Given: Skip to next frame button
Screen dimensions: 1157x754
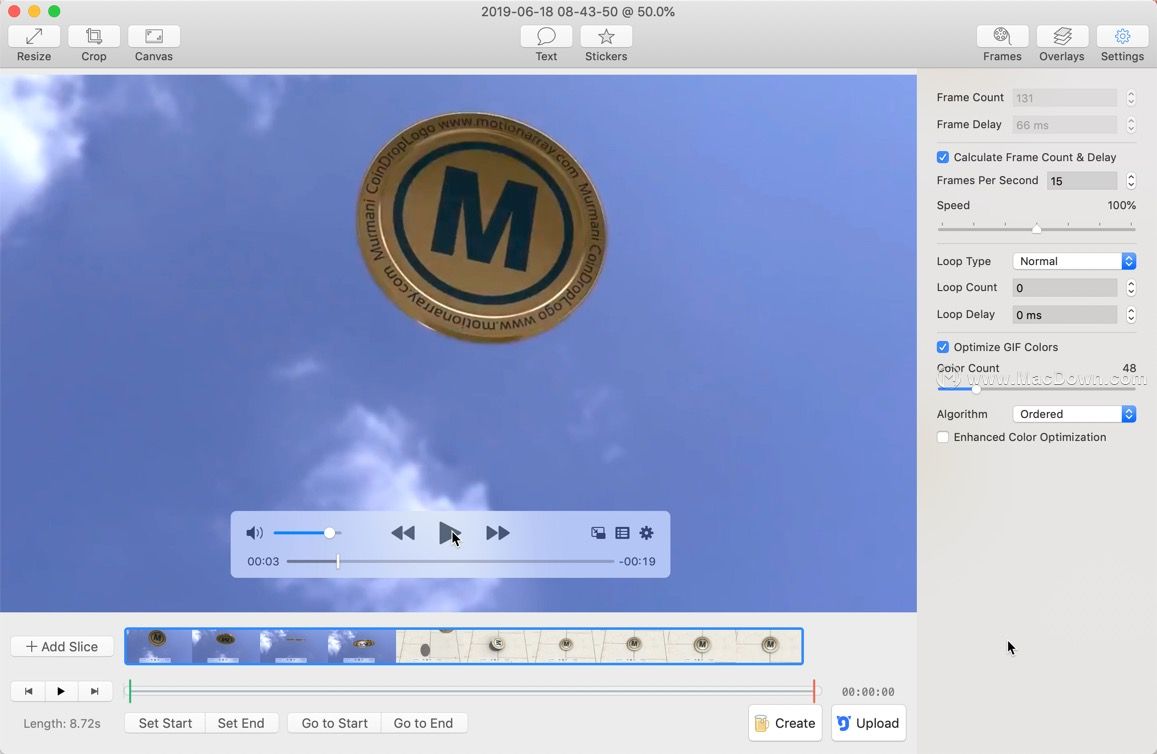Looking at the screenshot, I should (94, 691).
